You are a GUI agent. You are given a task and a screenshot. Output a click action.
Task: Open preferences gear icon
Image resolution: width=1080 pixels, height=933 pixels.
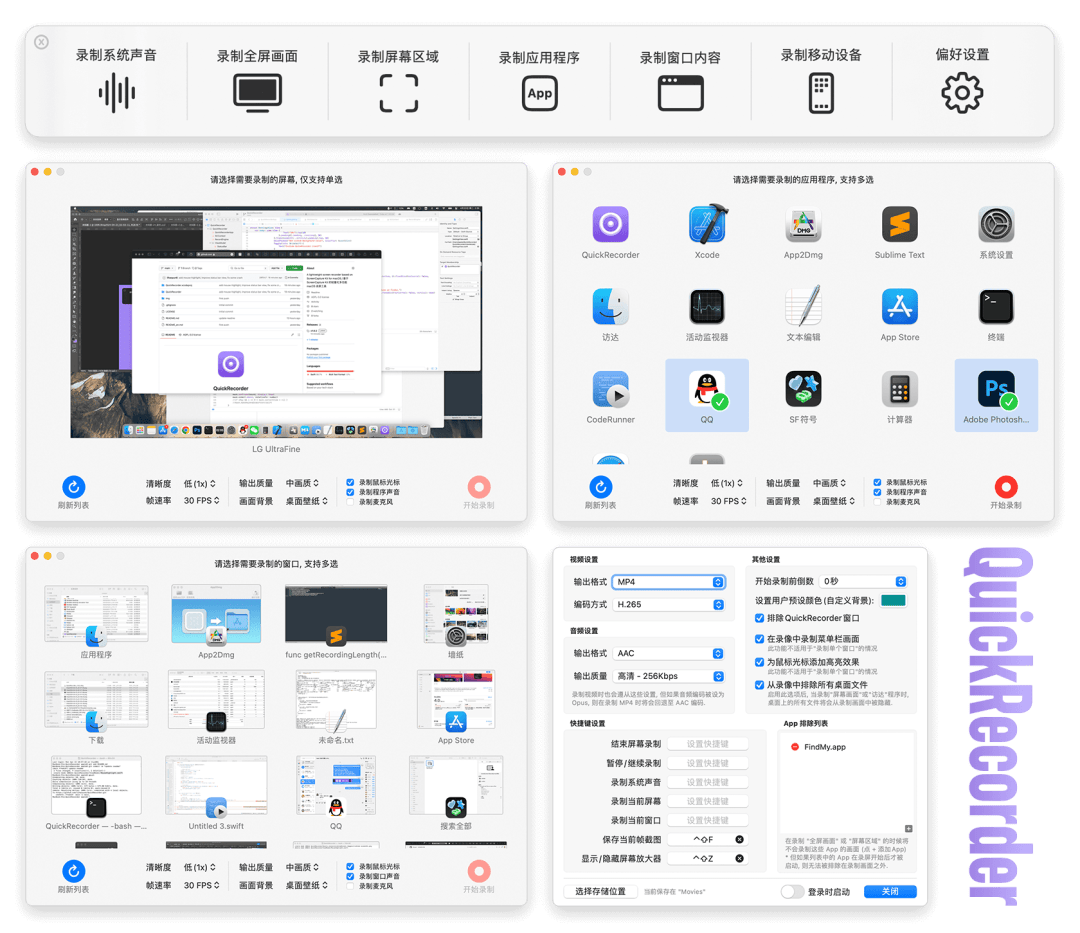962,93
